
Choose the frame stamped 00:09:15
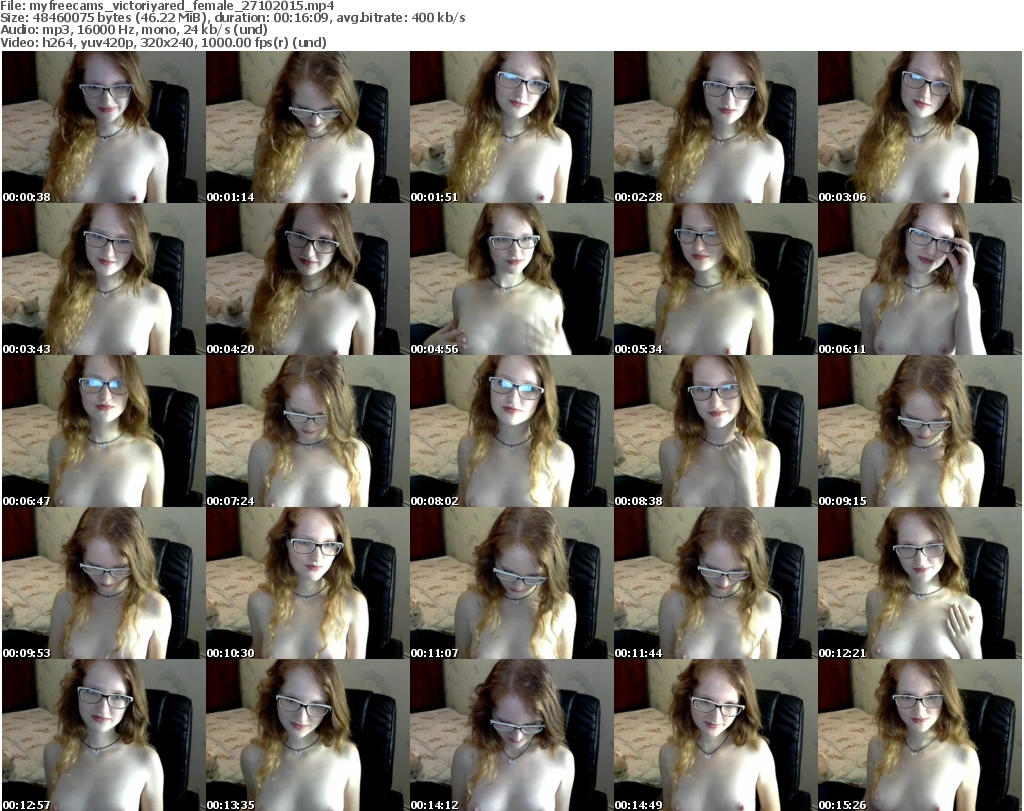(920, 432)
